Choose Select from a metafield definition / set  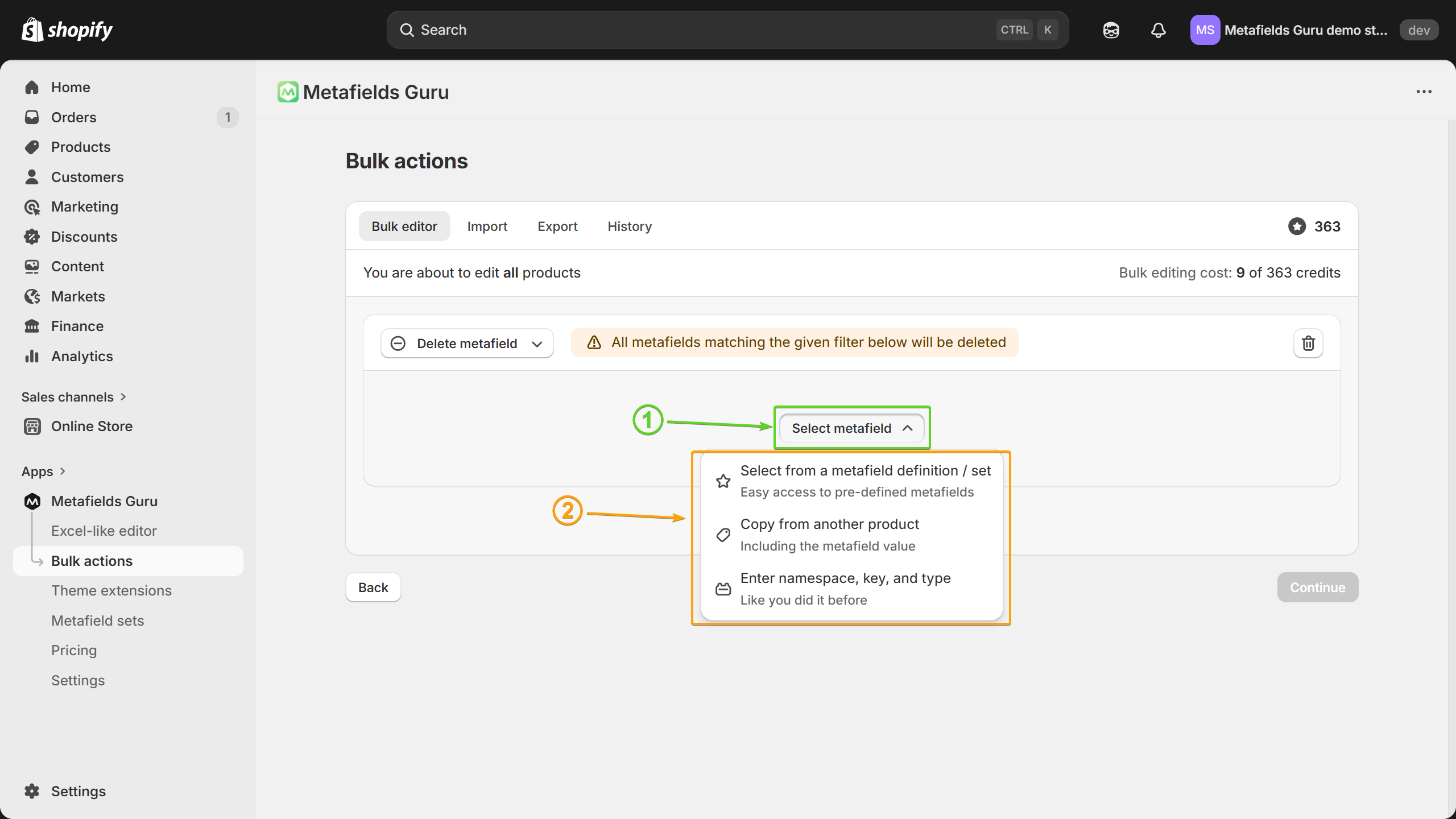pos(864,481)
